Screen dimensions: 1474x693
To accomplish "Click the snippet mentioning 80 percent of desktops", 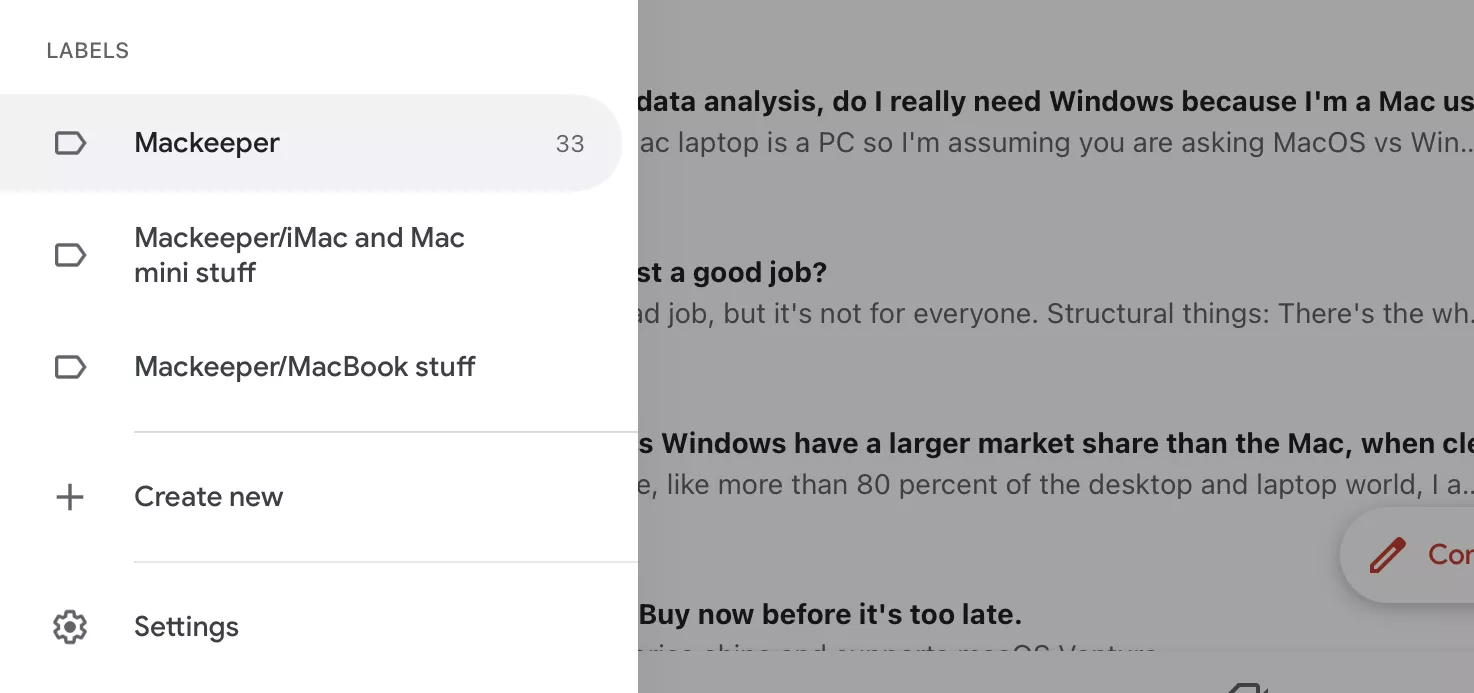I will 1055,485.
